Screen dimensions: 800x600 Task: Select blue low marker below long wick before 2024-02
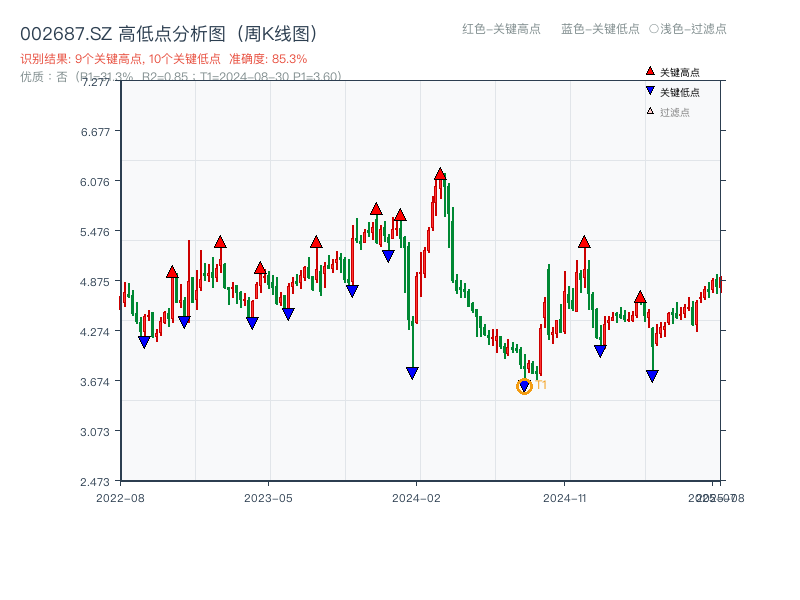(412, 373)
